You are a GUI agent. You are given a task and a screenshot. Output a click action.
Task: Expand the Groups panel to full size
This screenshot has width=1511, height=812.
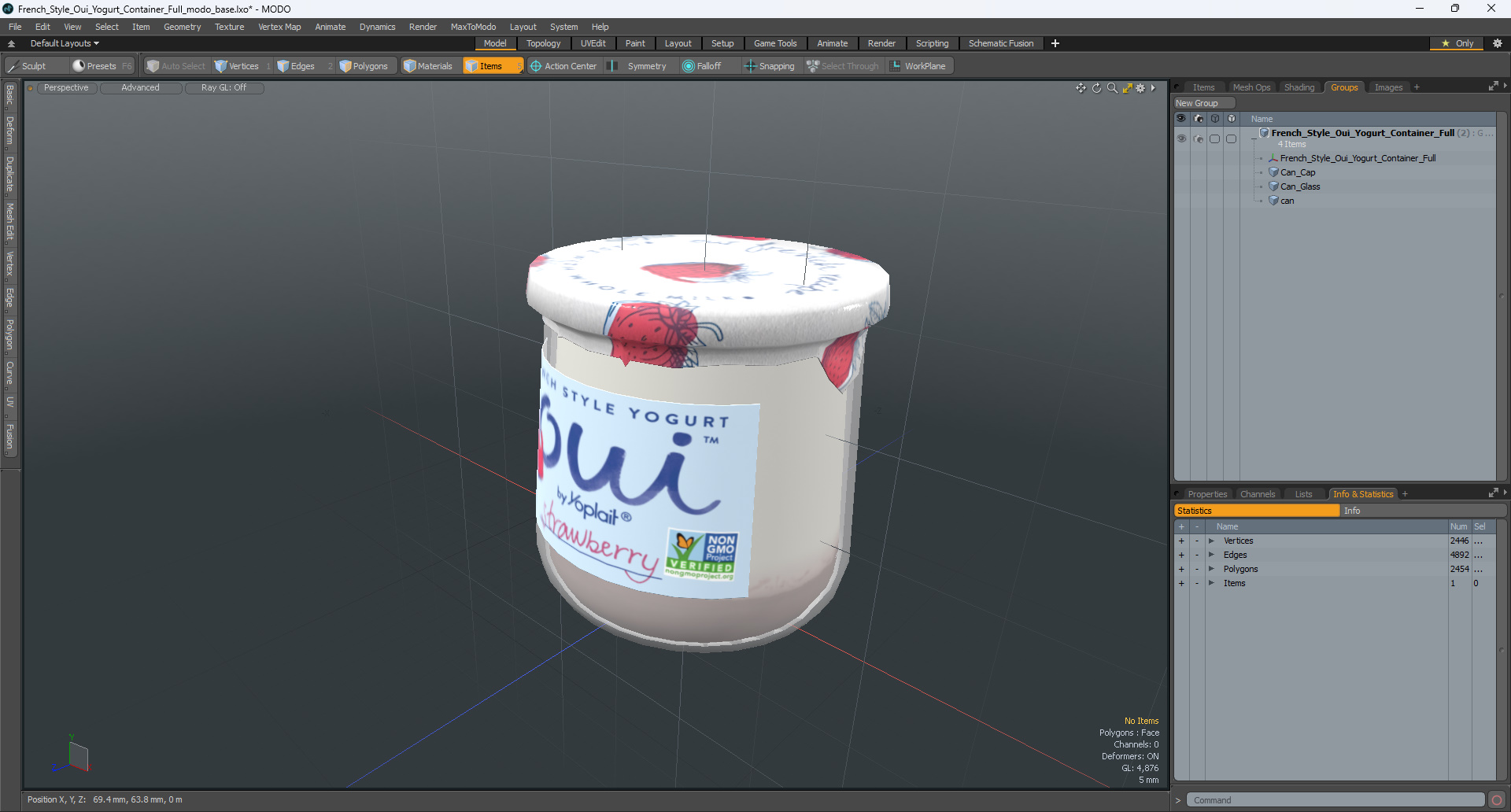coord(1493,87)
